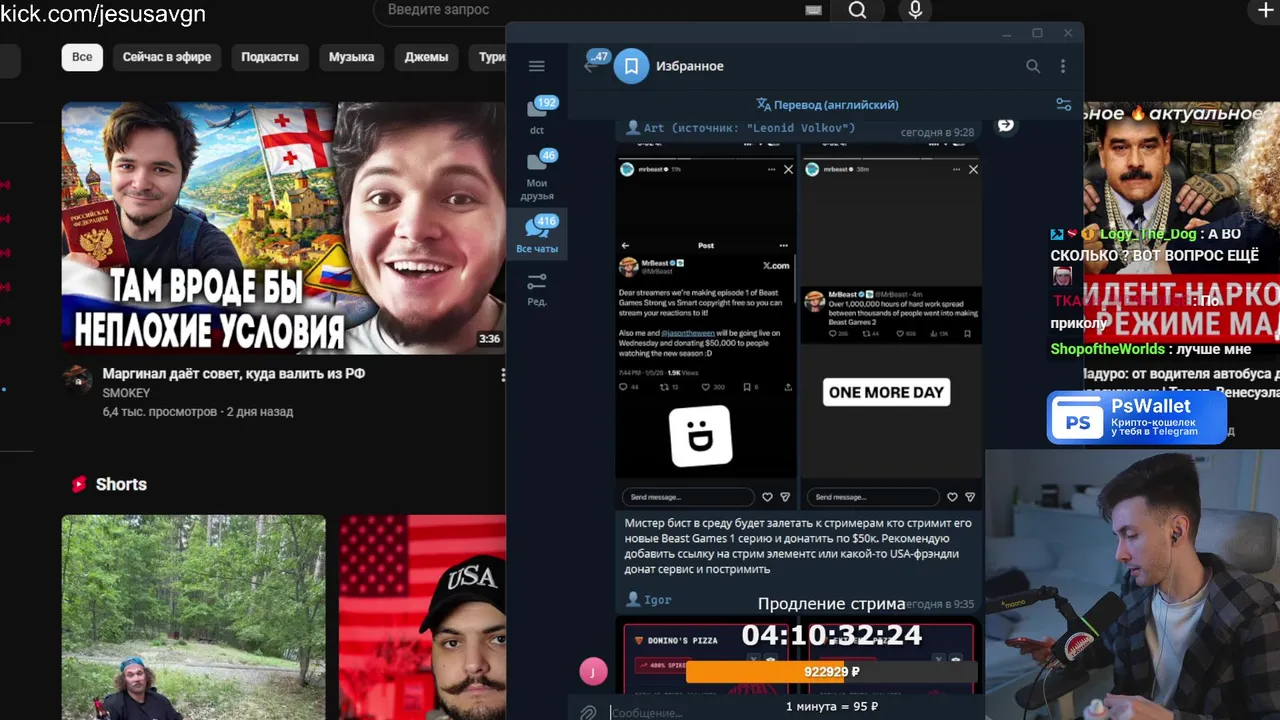Open the YouTube on-screen keyboard icon
Viewport: 1280px width, 720px height.
click(813, 10)
